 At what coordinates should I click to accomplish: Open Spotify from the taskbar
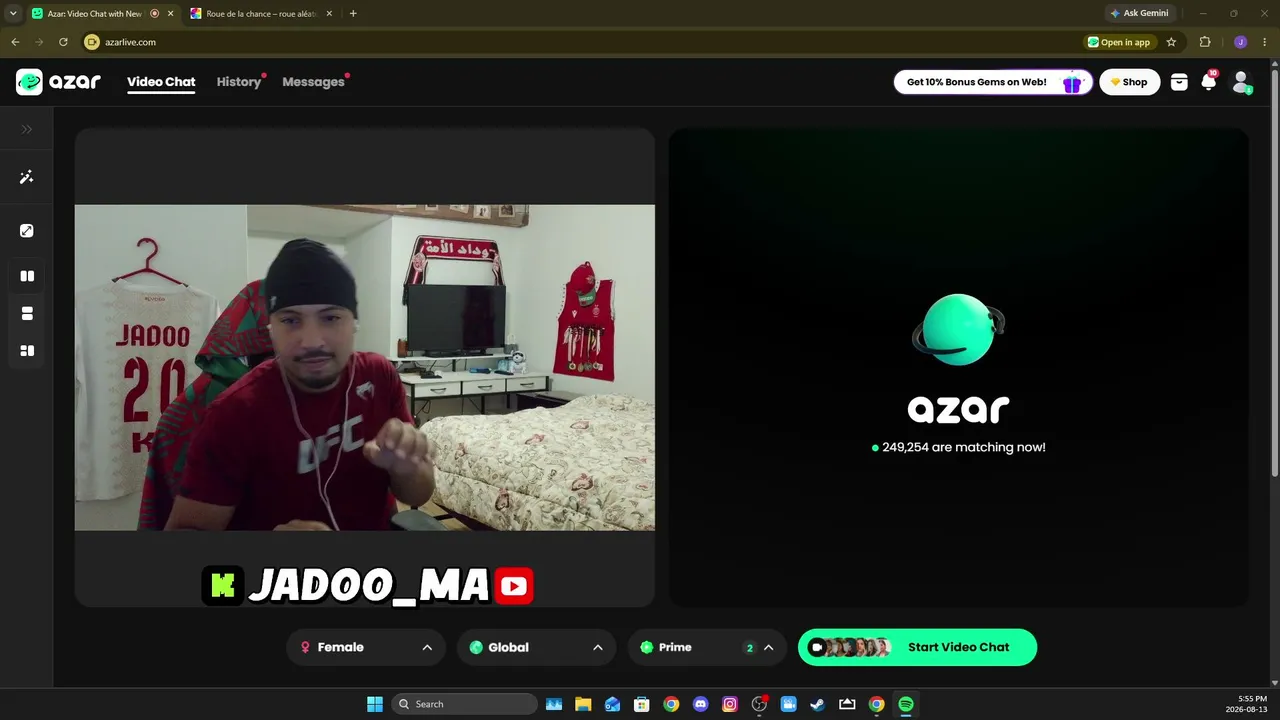coord(906,704)
